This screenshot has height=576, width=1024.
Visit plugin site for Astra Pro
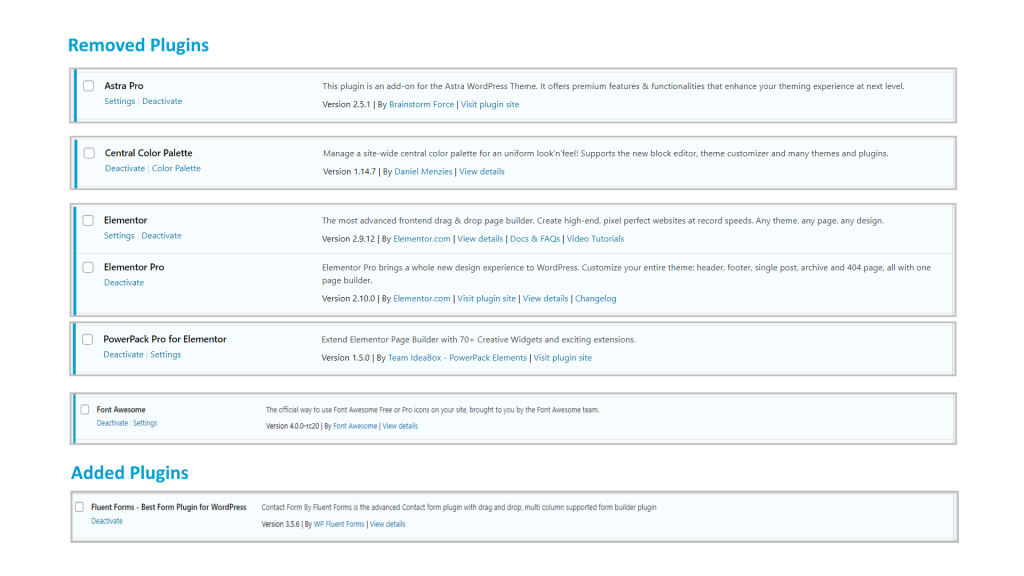(490, 104)
